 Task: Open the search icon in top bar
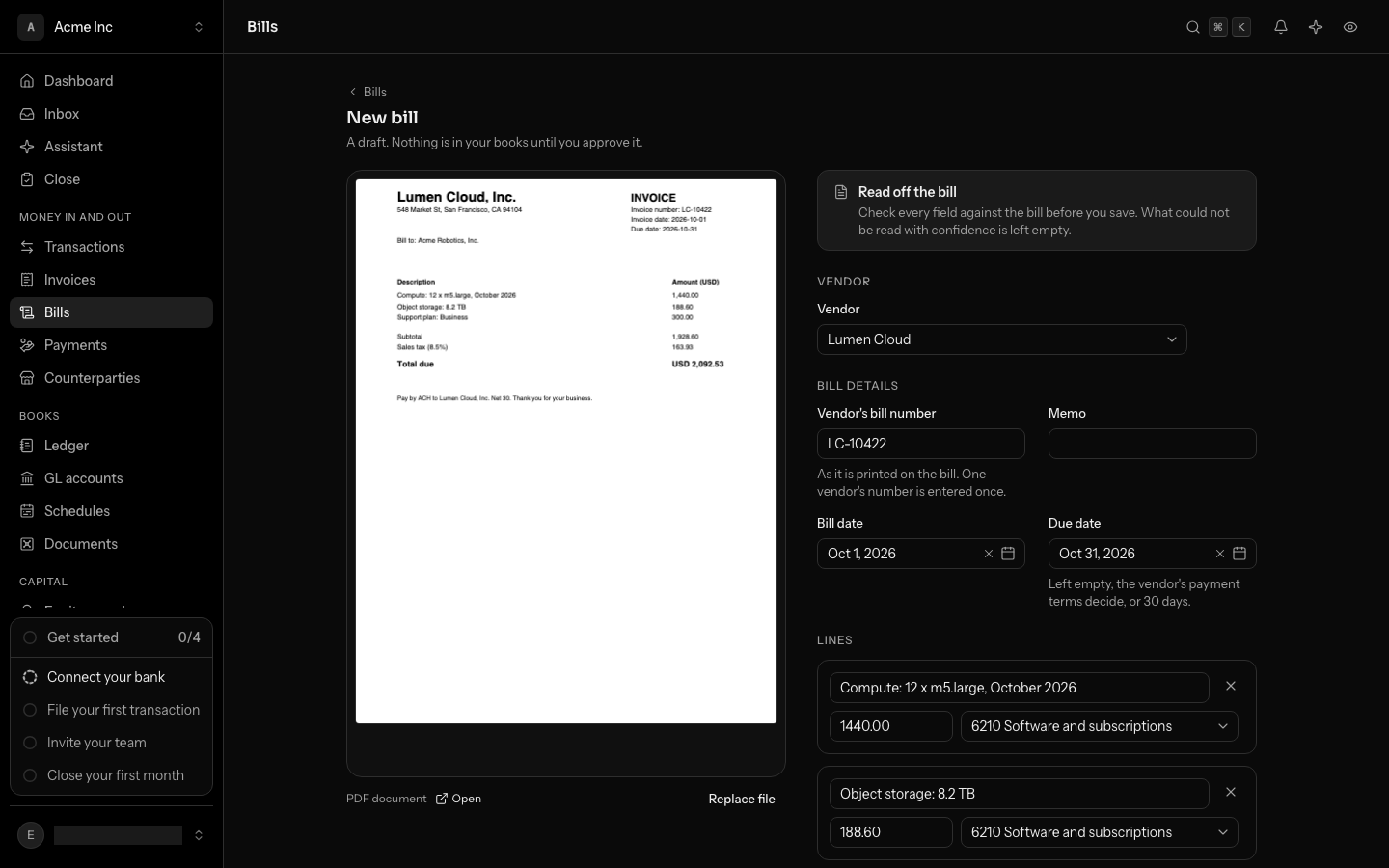[1193, 27]
